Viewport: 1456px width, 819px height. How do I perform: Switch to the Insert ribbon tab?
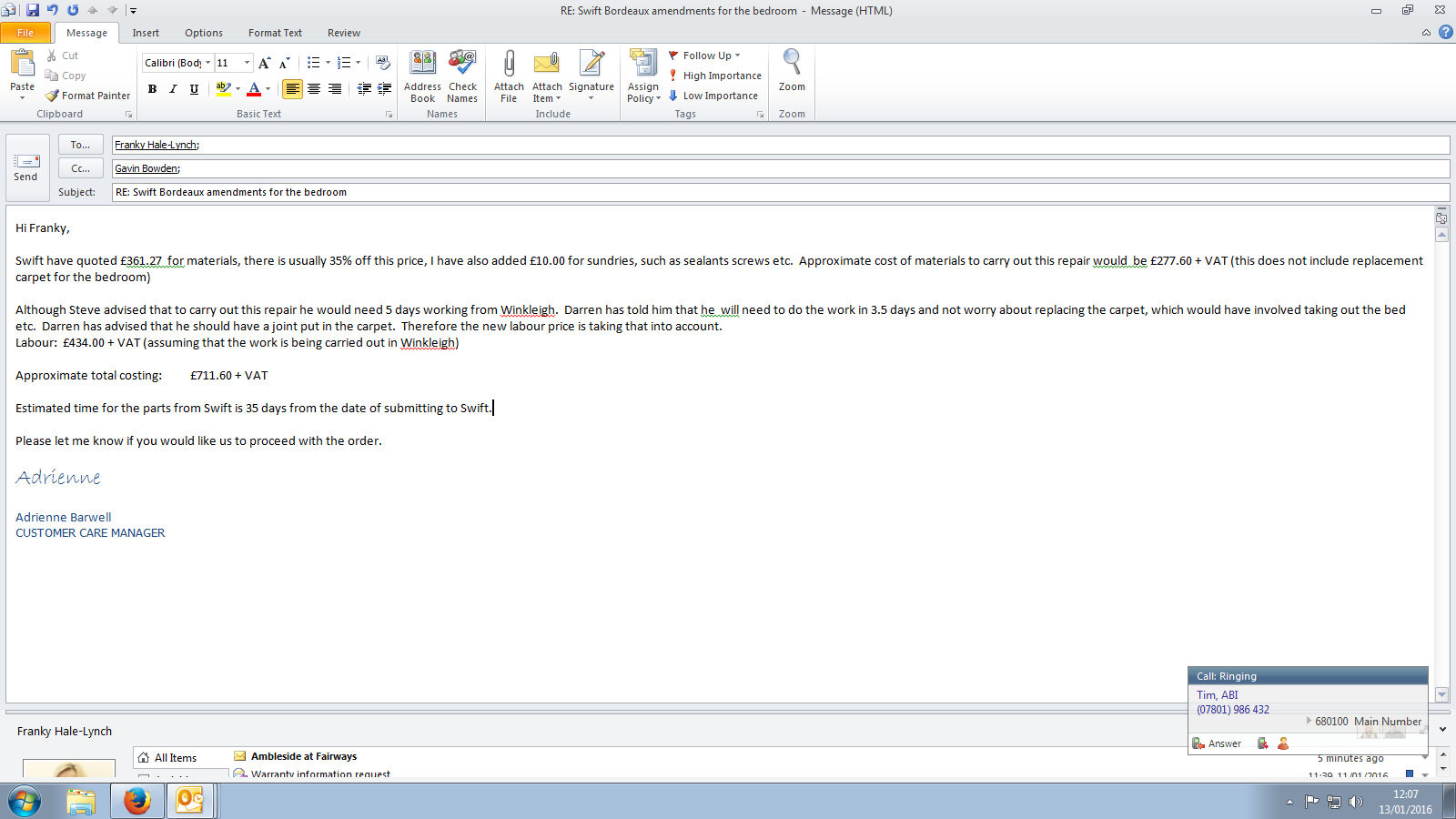146,33
